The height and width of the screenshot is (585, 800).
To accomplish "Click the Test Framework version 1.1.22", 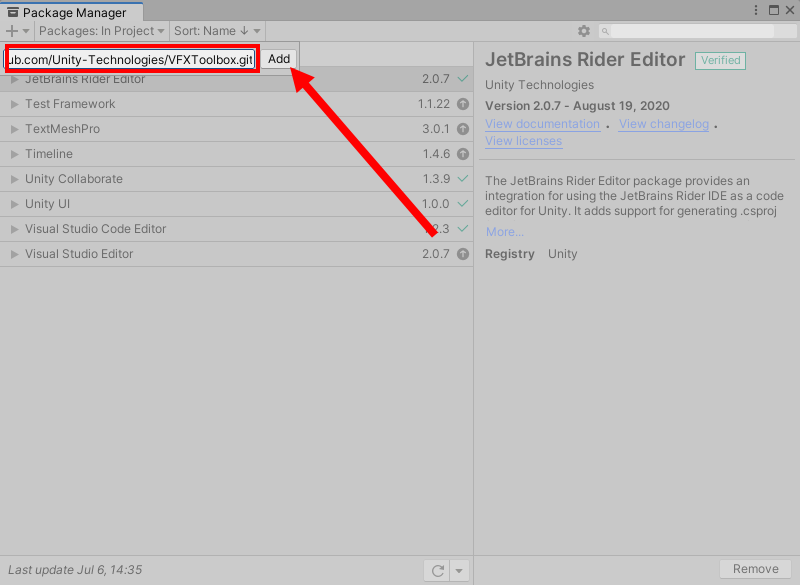I will [434, 104].
